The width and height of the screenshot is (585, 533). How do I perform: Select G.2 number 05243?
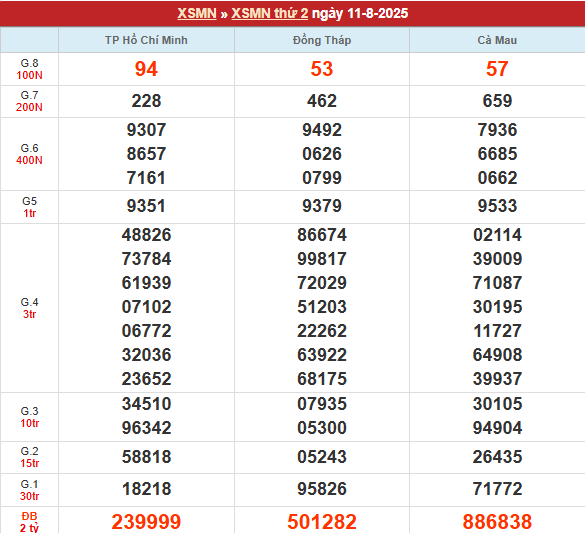click(322, 457)
